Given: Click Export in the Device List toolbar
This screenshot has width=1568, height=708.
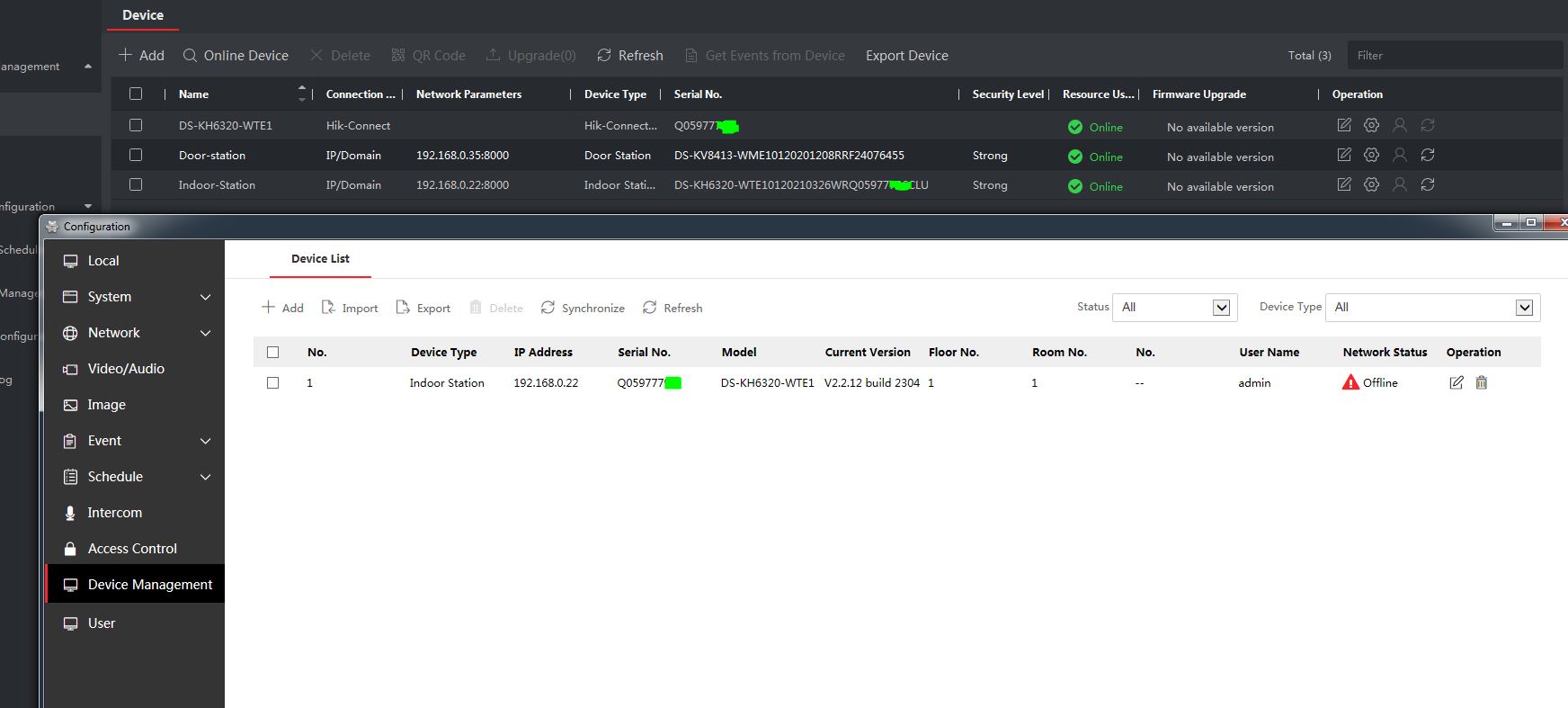Looking at the screenshot, I should pos(423,308).
